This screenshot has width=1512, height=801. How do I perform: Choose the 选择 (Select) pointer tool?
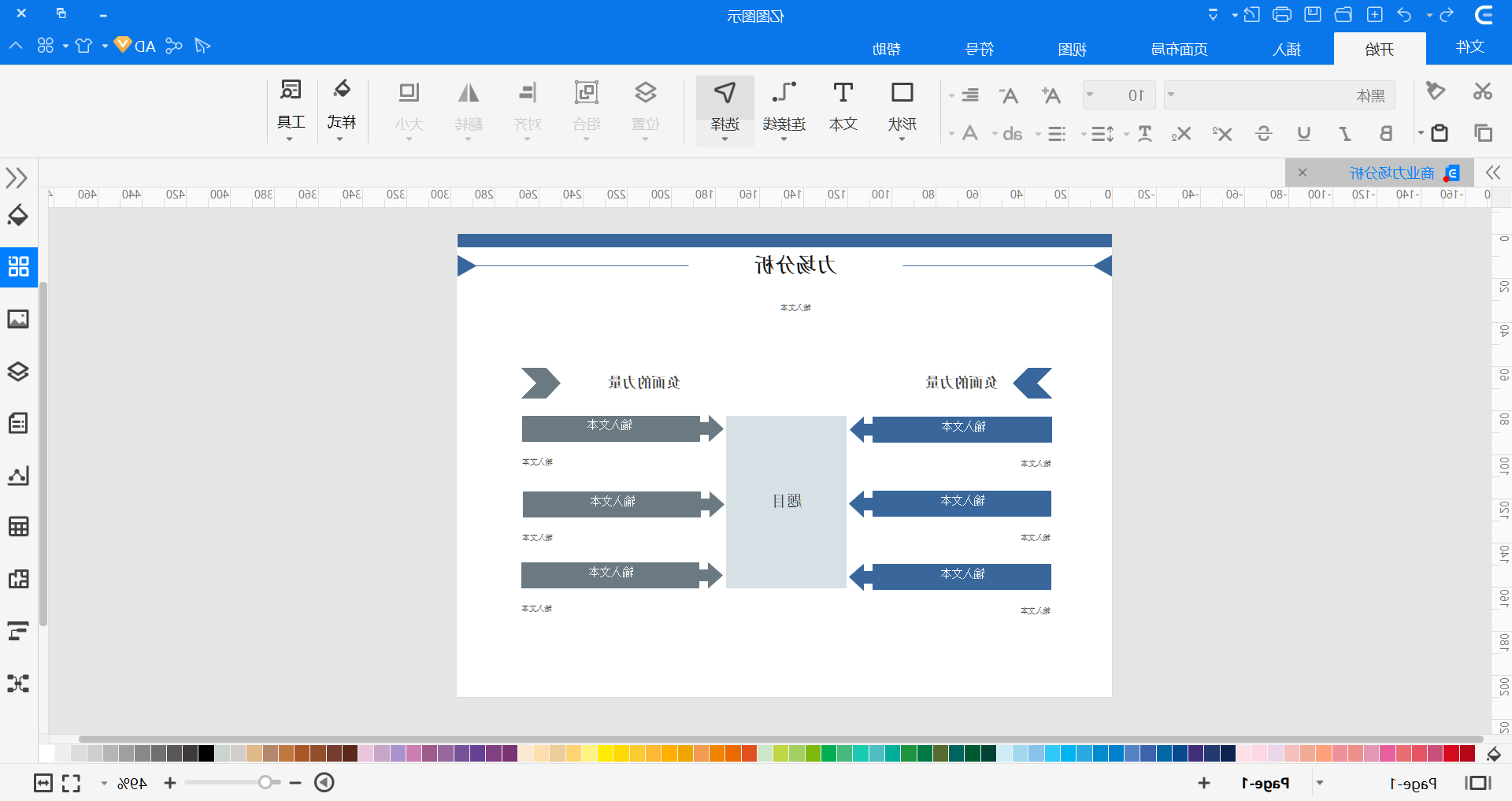click(724, 109)
